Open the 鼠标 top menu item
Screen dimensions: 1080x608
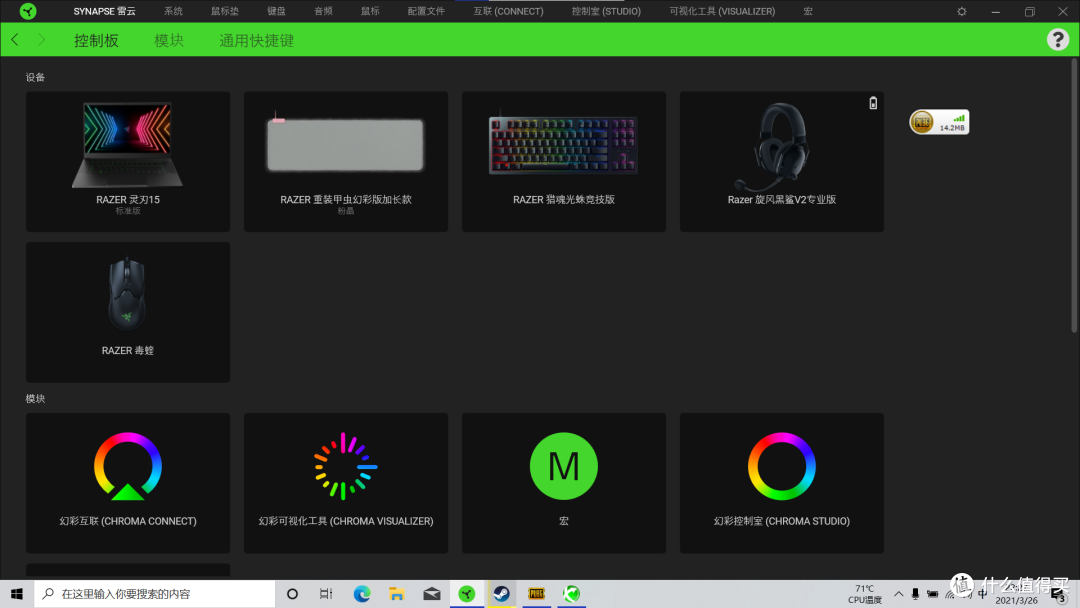click(370, 11)
